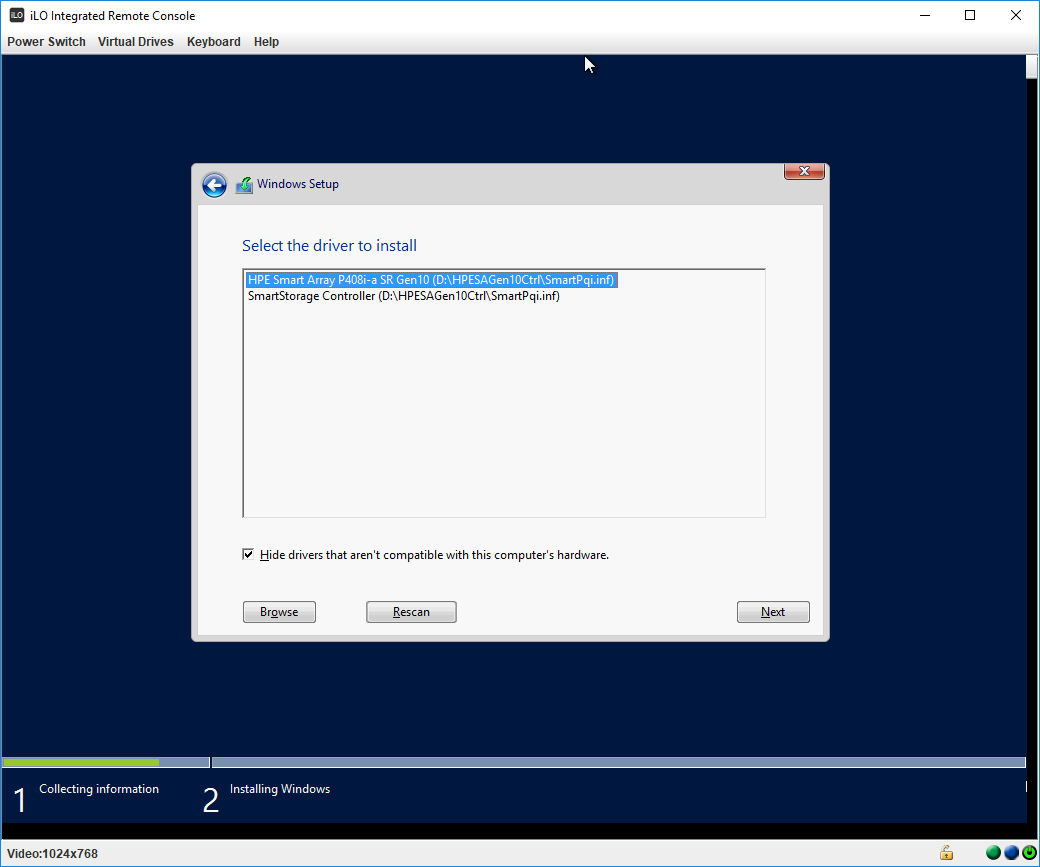The height and width of the screenshot is (867, 1040).
Task: Minimize the iLO Remote Console window
Action: [x=925, y=15]
